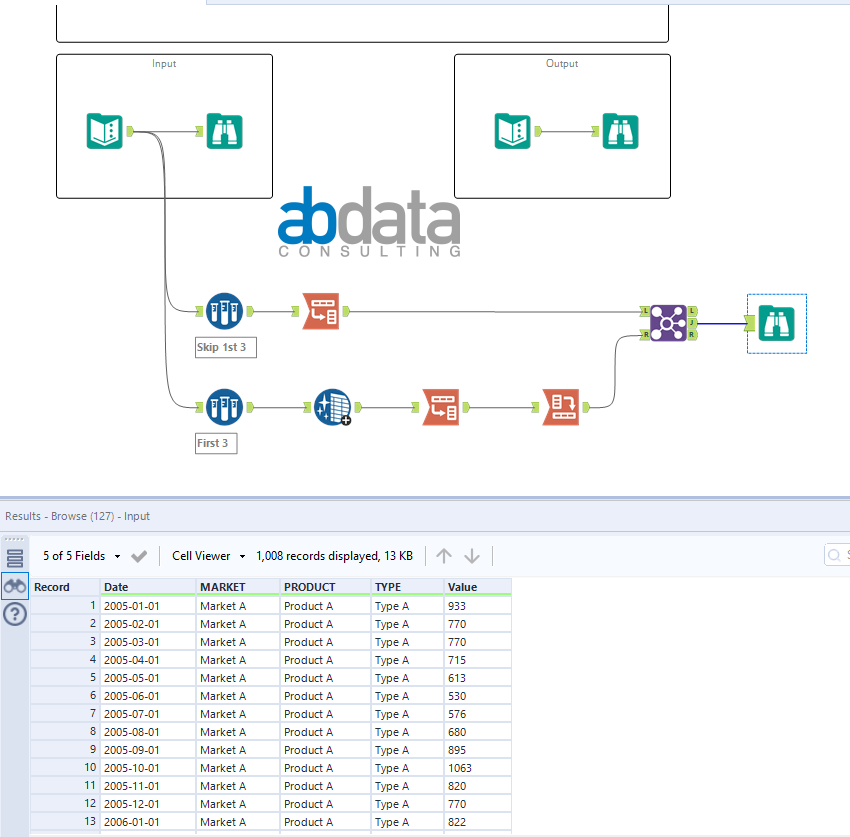Image resolution: width=850 pixels, height=837 pixels.
Task: Move to next record with down arrow
Action: pyautogui.click(x=472, y=556)
